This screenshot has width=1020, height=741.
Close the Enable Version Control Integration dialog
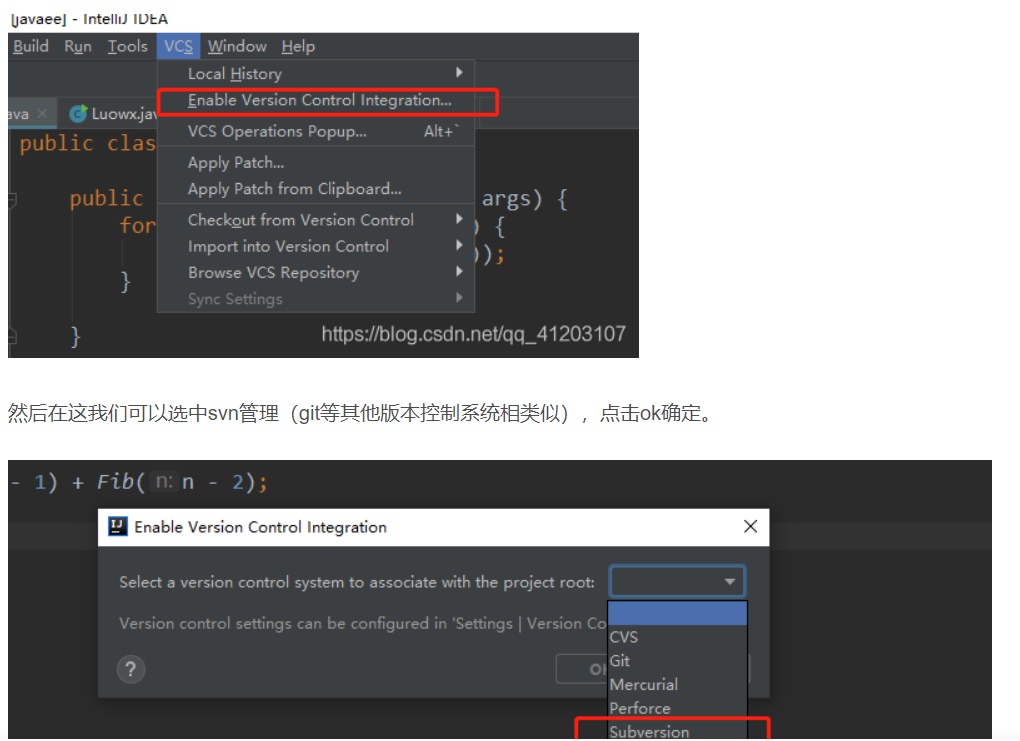(x=750, y=526)
